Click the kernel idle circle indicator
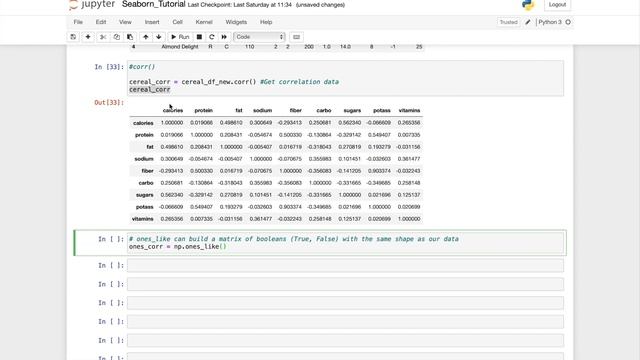 [568, 22]
